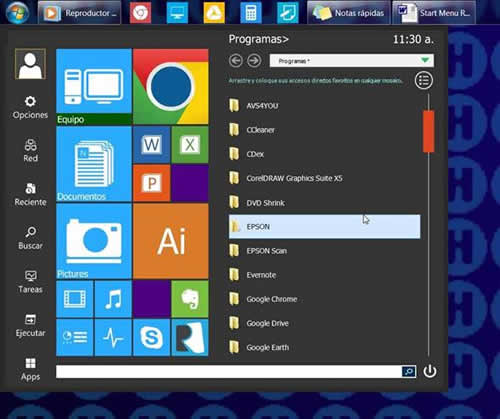Screen dimensions: 500x419
Task: Open Ejecutar run dialog in the sidebar
Action: [x=30, y=326]
